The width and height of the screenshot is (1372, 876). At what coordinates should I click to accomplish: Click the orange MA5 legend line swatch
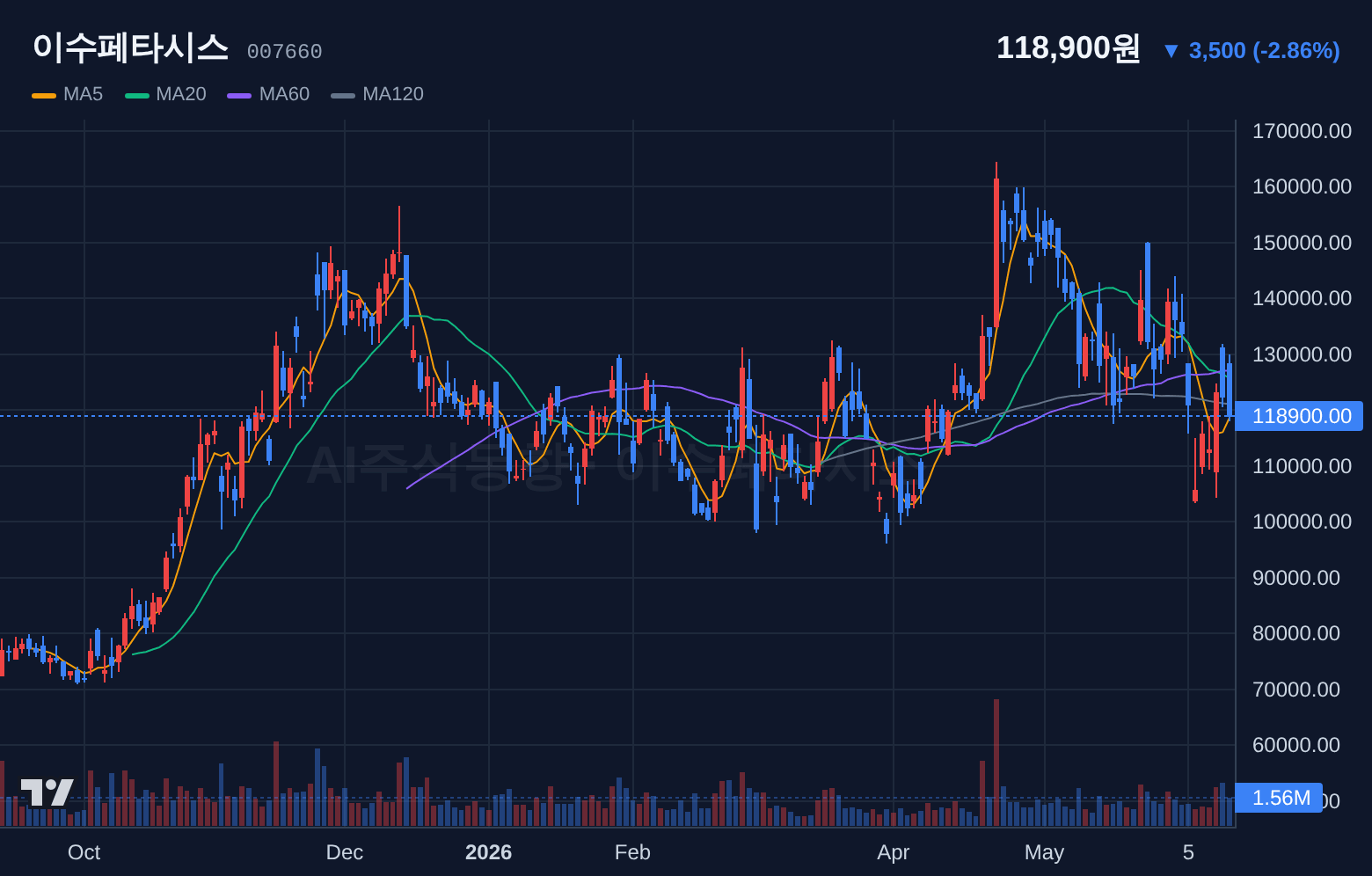coord(44,95)
